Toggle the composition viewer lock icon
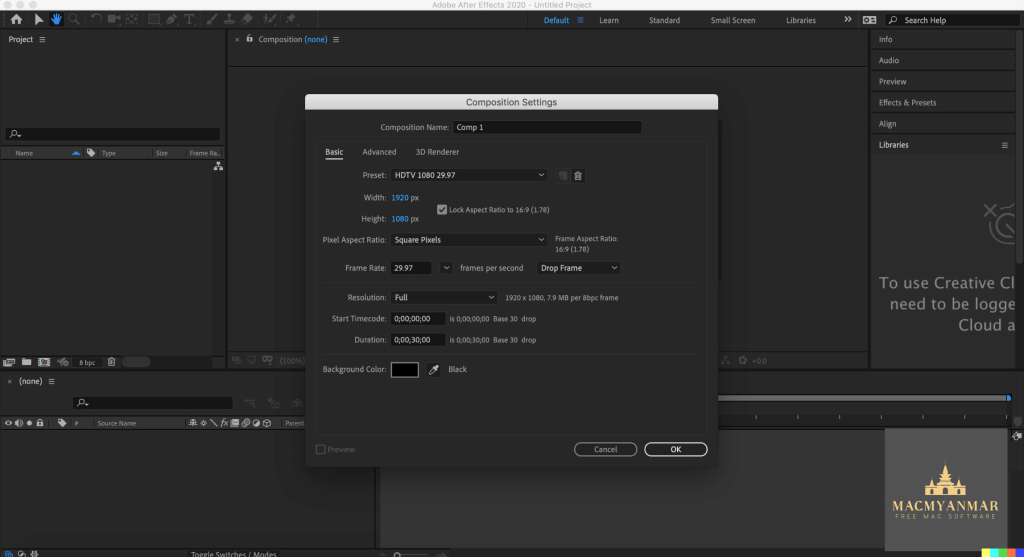 249,39
